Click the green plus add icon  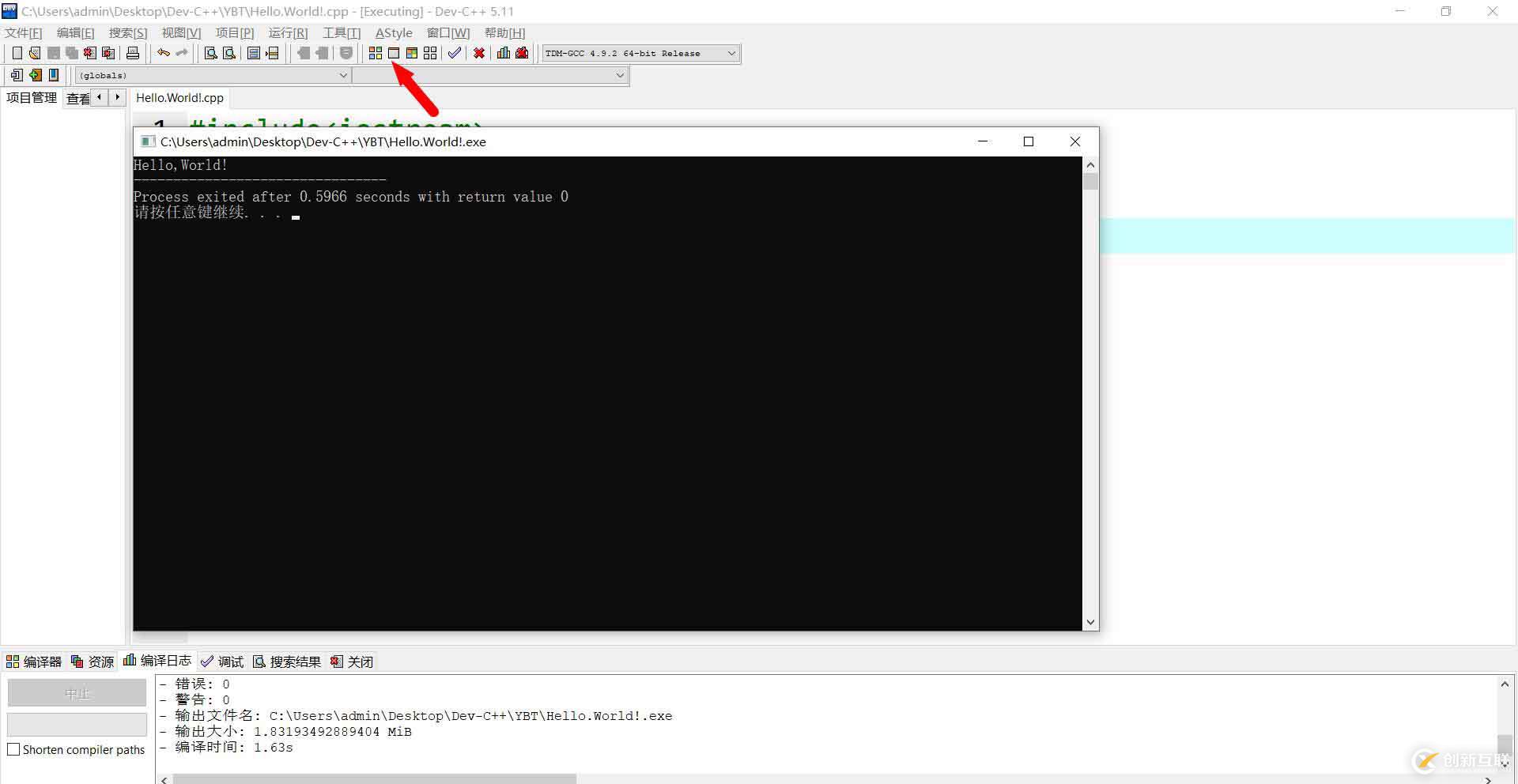[x=35, y=75]
